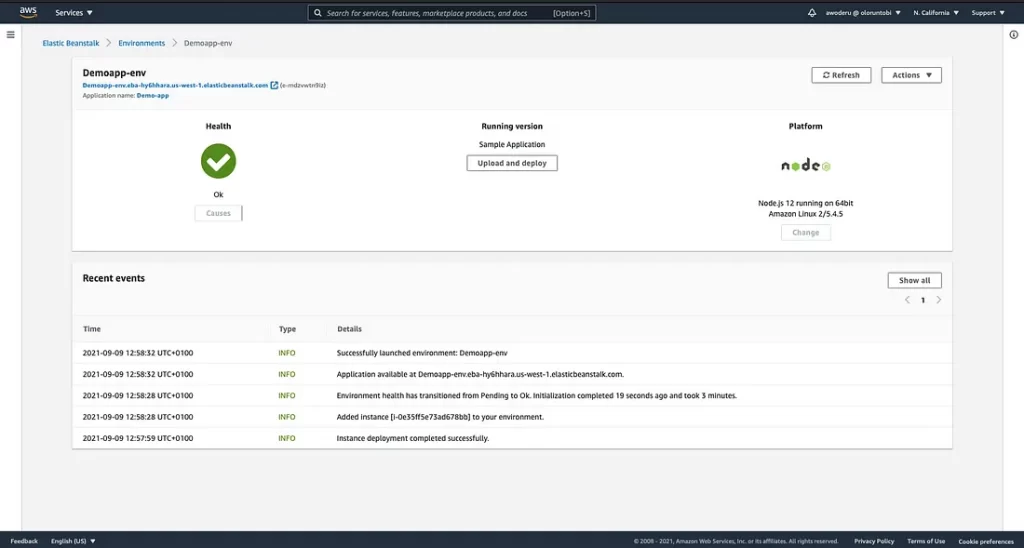Click the external link icon beside environment URL
The width and height of the screenshot is (1024, 548).
click(274, 85)
